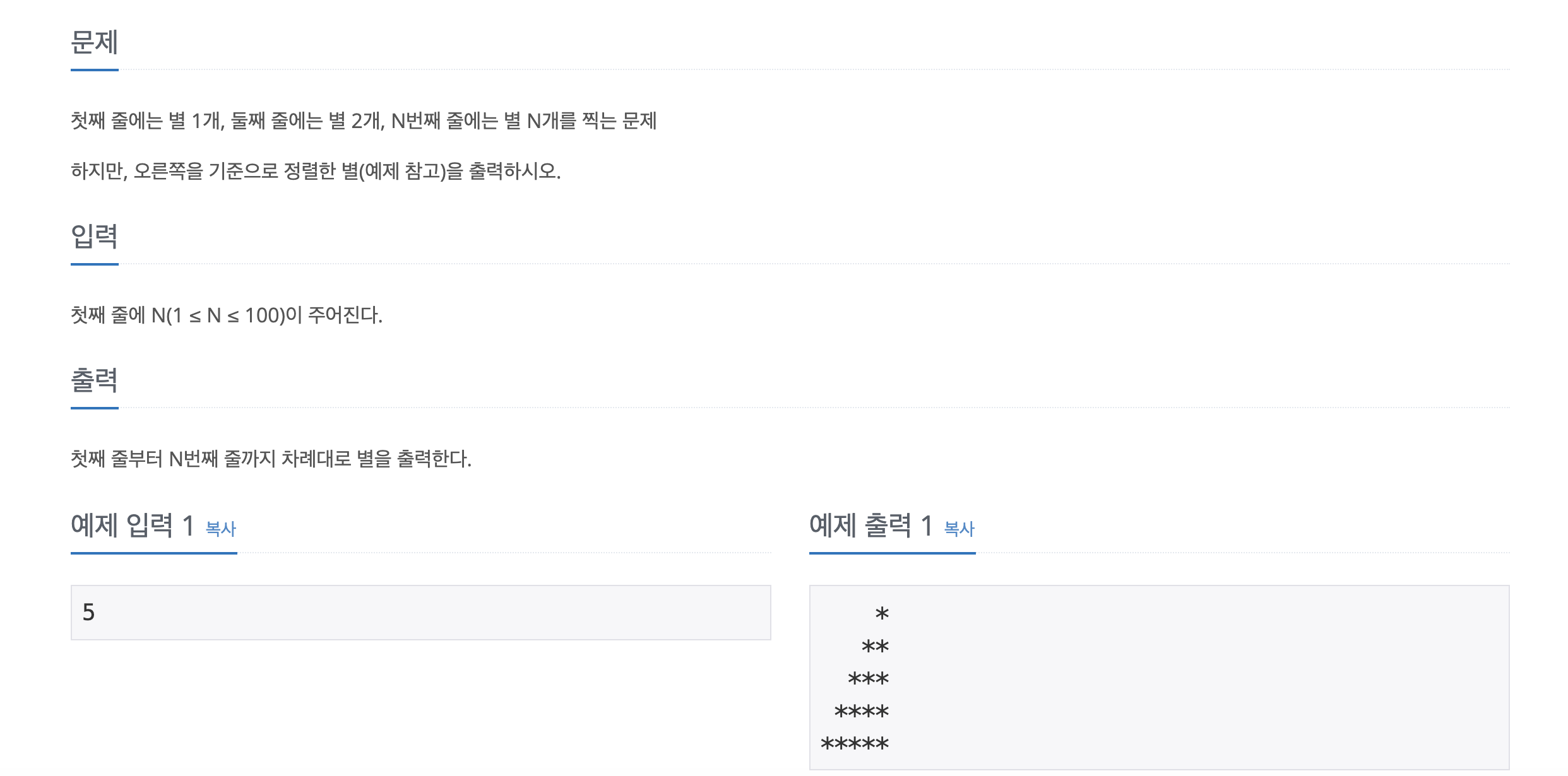Click the blue underline beneath 문제 heading
1568x776 pixels.
point(95,70)
